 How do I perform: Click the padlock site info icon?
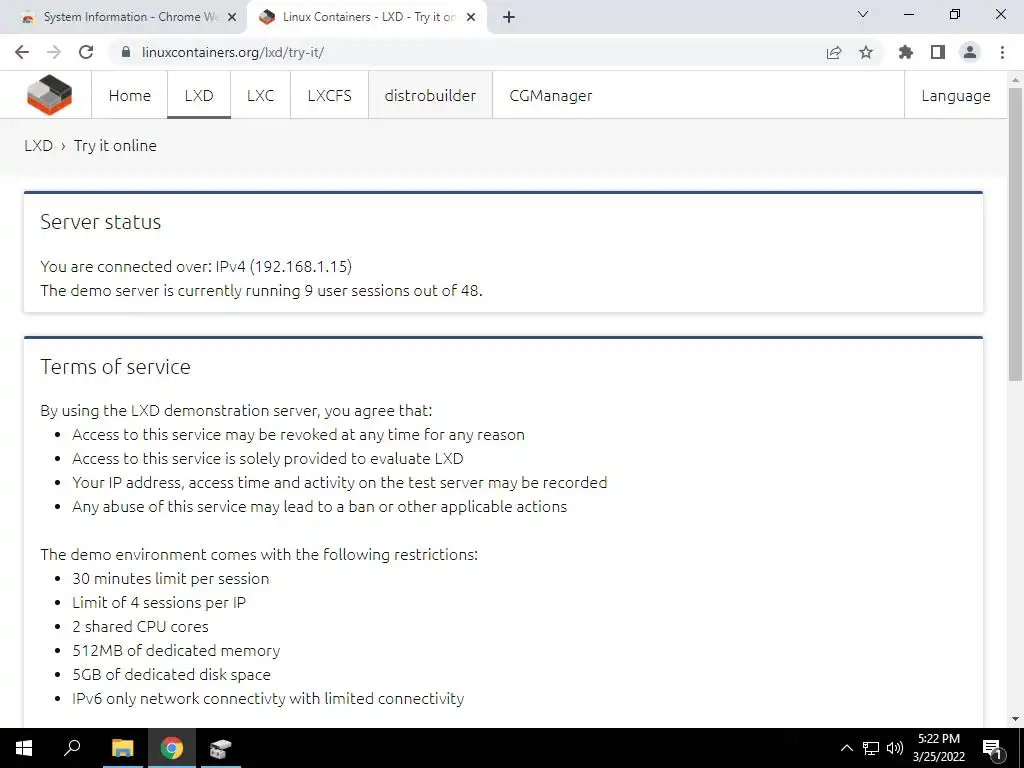point(126,52)
